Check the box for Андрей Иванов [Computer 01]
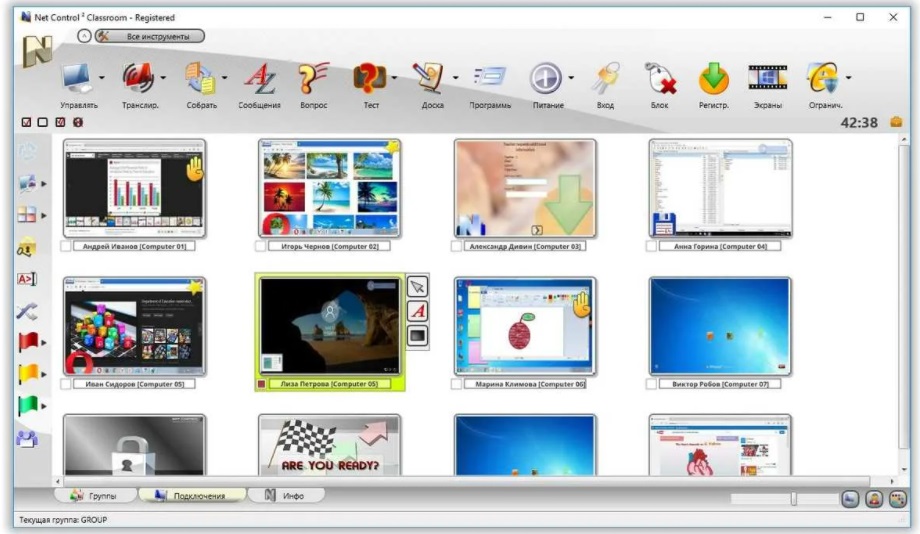 pos(66,246)
